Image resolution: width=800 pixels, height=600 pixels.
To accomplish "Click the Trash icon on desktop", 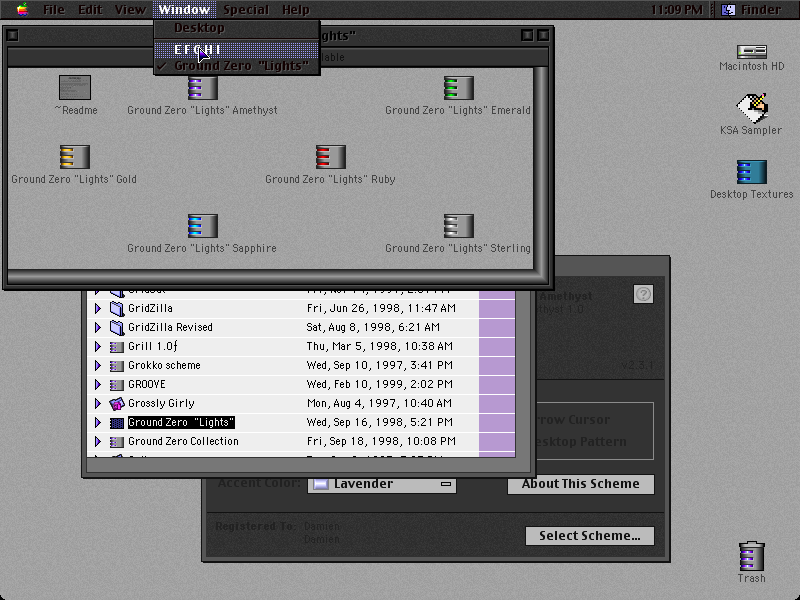I will click(x=752, y=556).
